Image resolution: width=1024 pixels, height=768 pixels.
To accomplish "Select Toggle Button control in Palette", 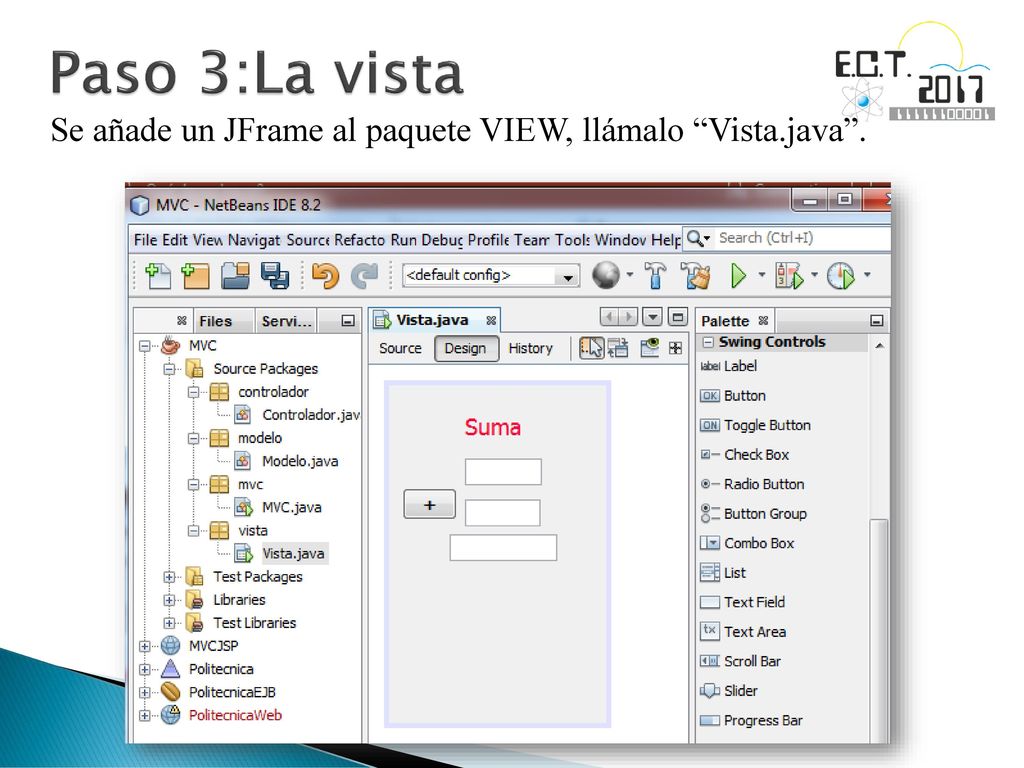I will [756, 425].
